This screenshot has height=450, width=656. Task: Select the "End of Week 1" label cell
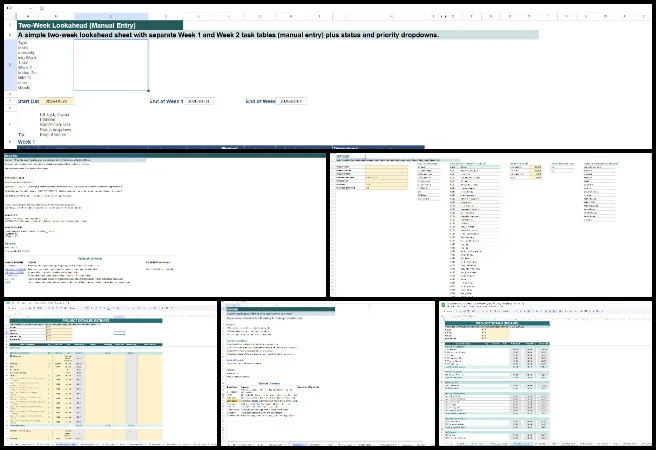click(x=166, y=101)
